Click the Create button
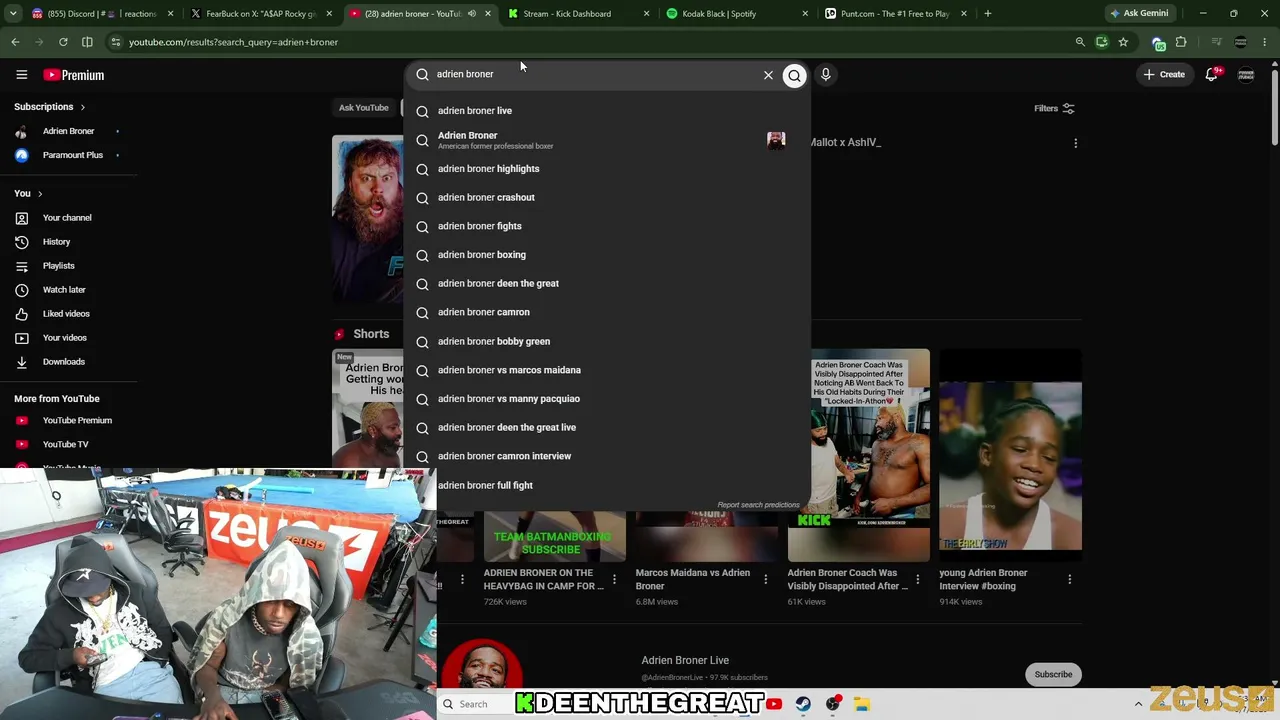 click(x=1165, y=75)
